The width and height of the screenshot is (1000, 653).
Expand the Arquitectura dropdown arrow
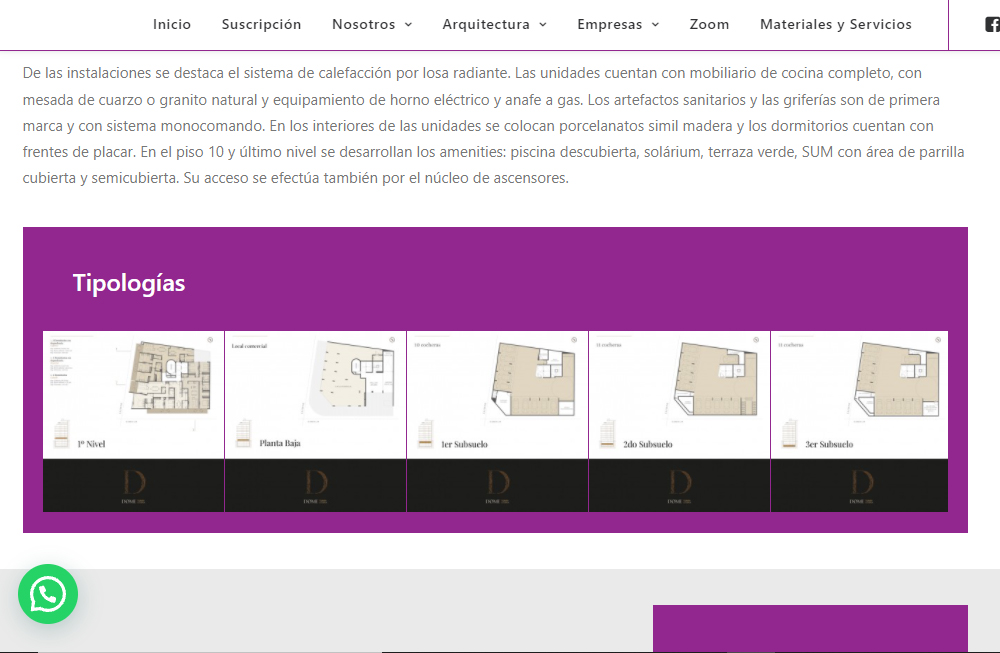click(x=542, y=25)
